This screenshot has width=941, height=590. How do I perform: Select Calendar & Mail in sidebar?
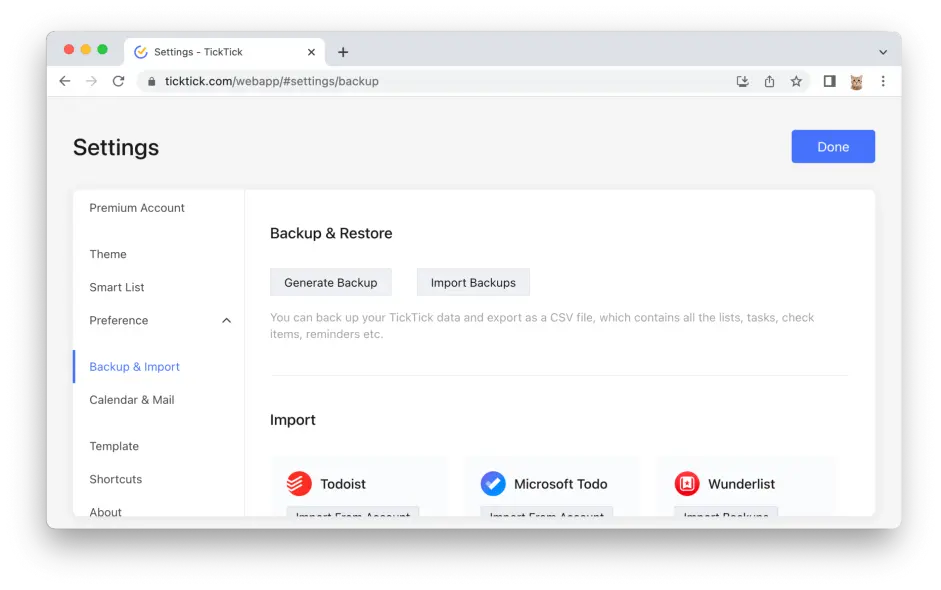[x=132, y=400]
